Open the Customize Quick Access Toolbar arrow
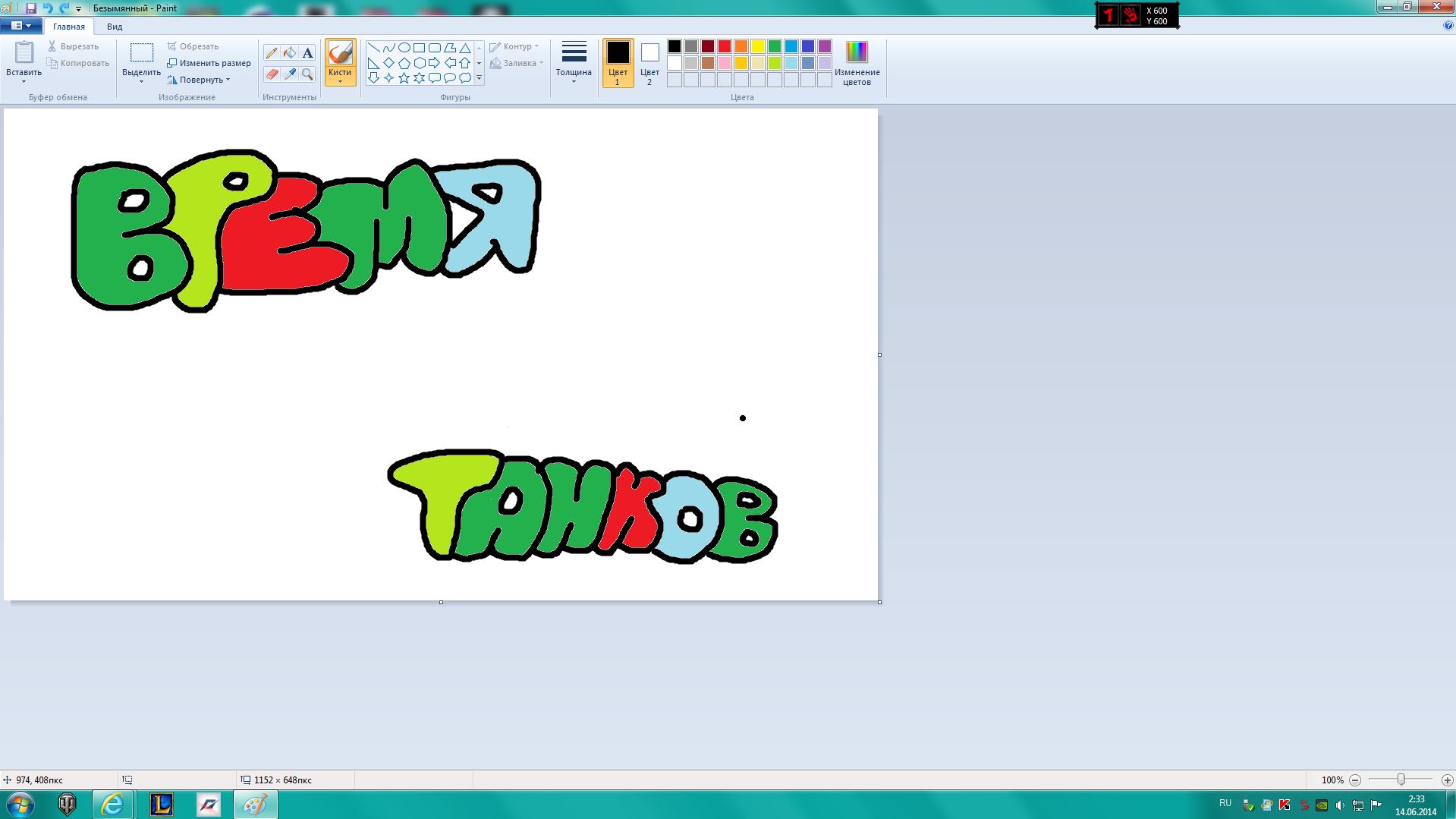Screen dimensions: 1456x819 coord(78,9)
